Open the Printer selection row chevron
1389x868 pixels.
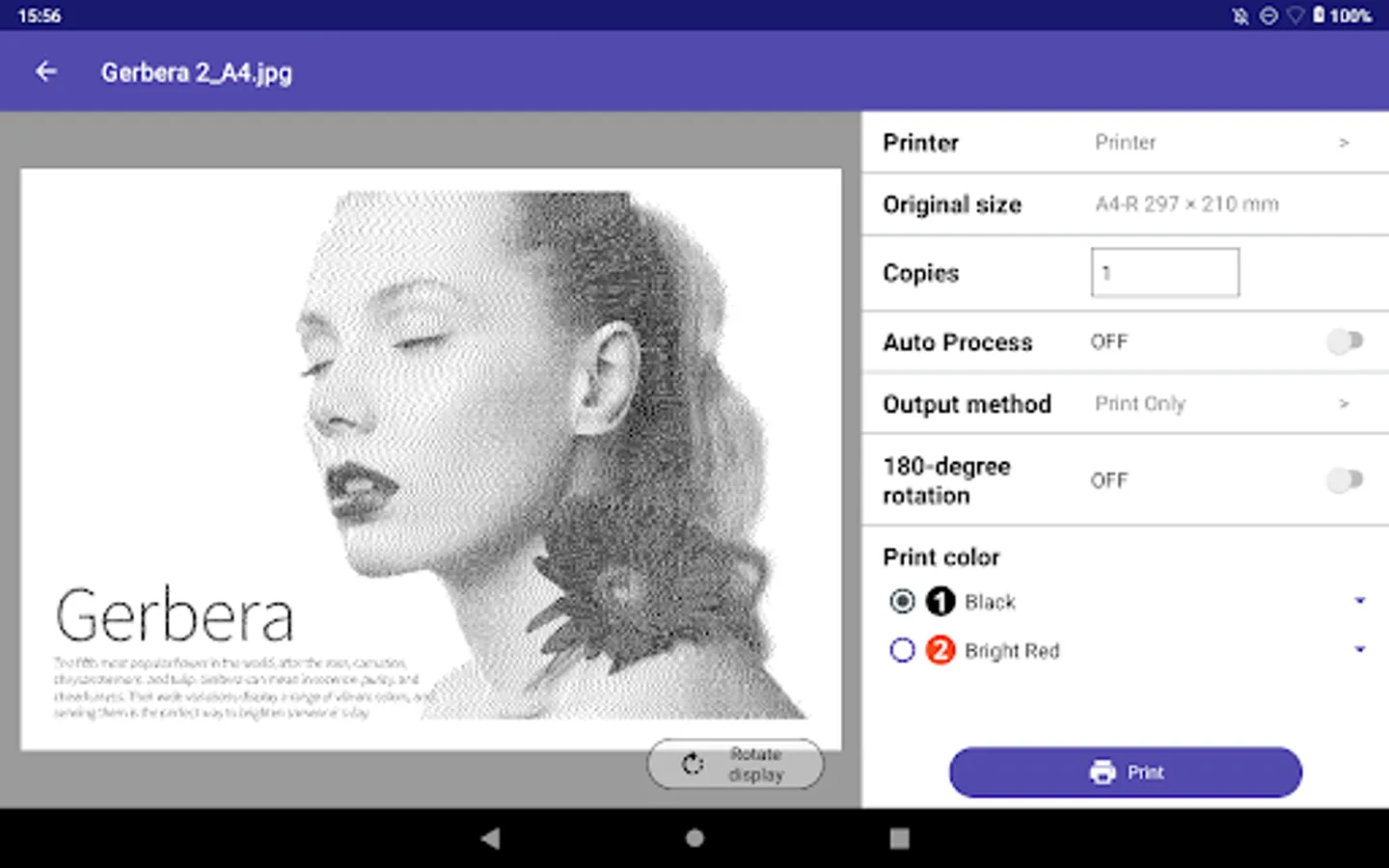[1344, 143]
